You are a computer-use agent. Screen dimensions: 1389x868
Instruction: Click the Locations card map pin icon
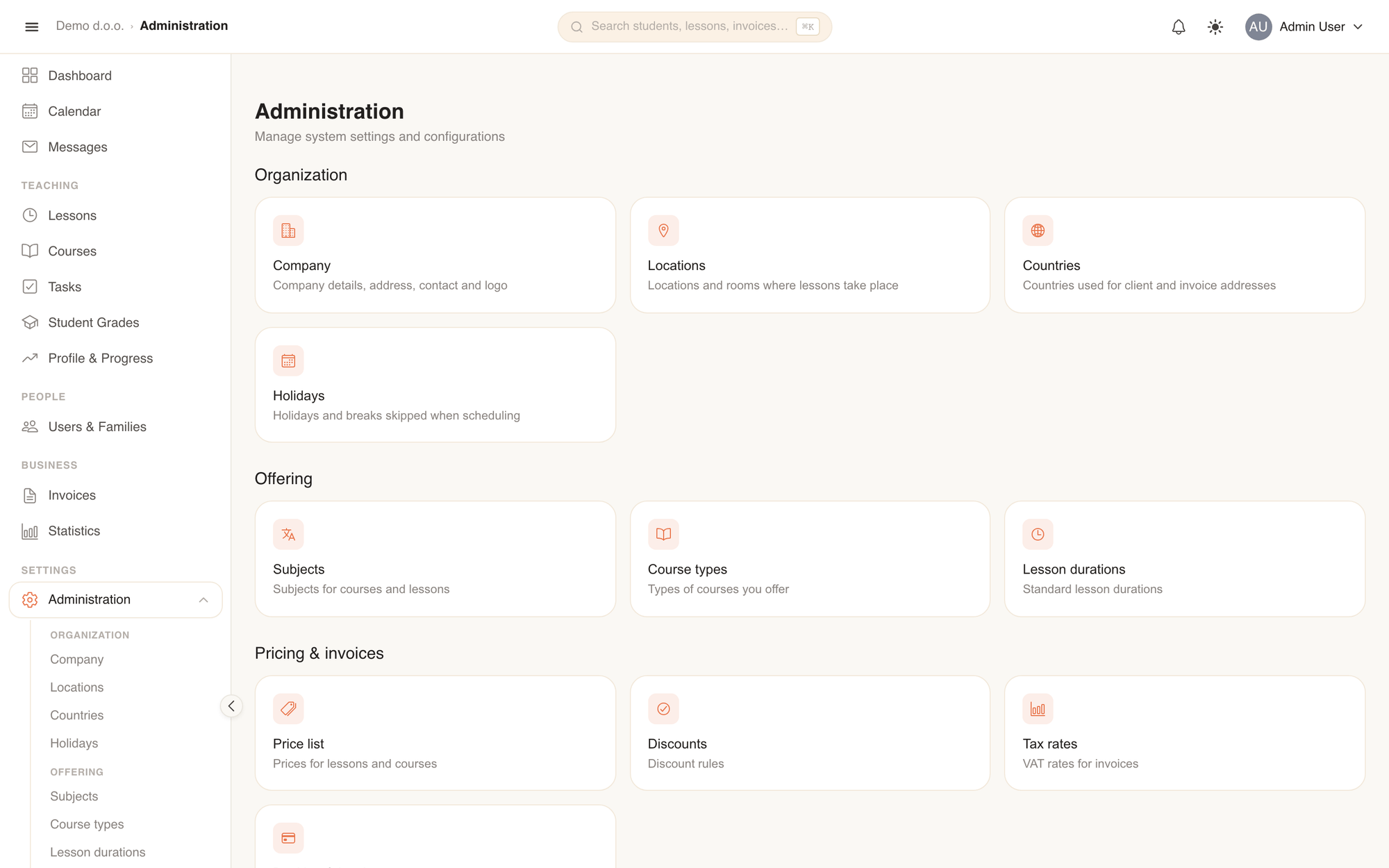point(663,231)
